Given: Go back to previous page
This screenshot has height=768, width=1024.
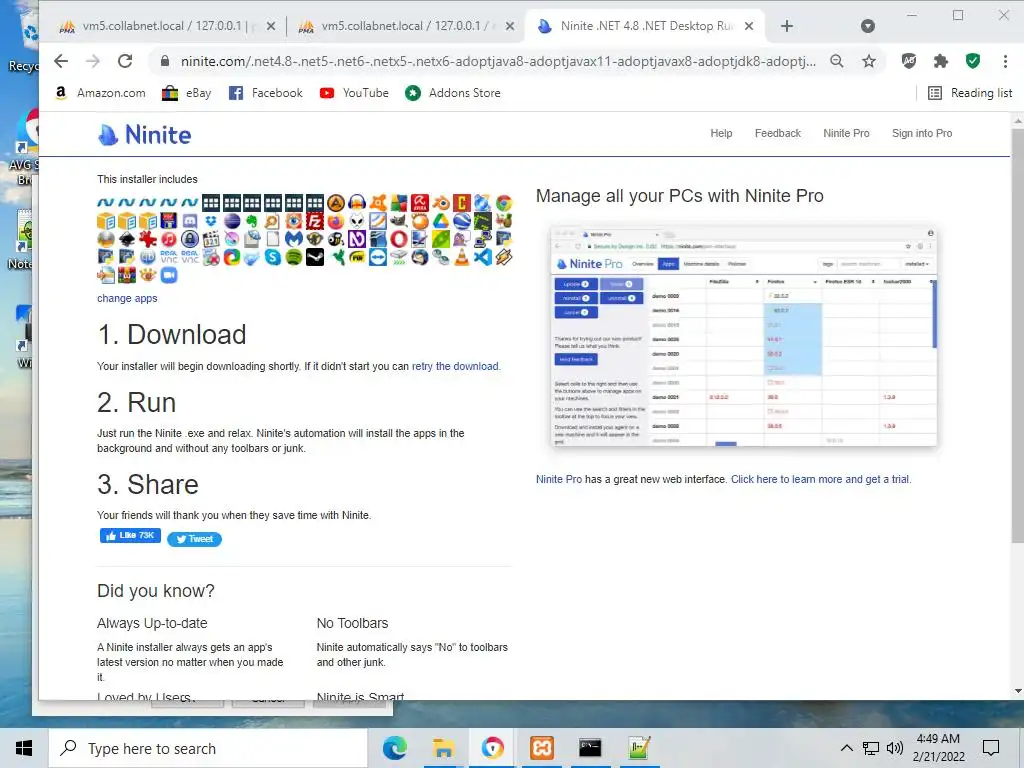Looking at the screenshot, I should [61, 61].
